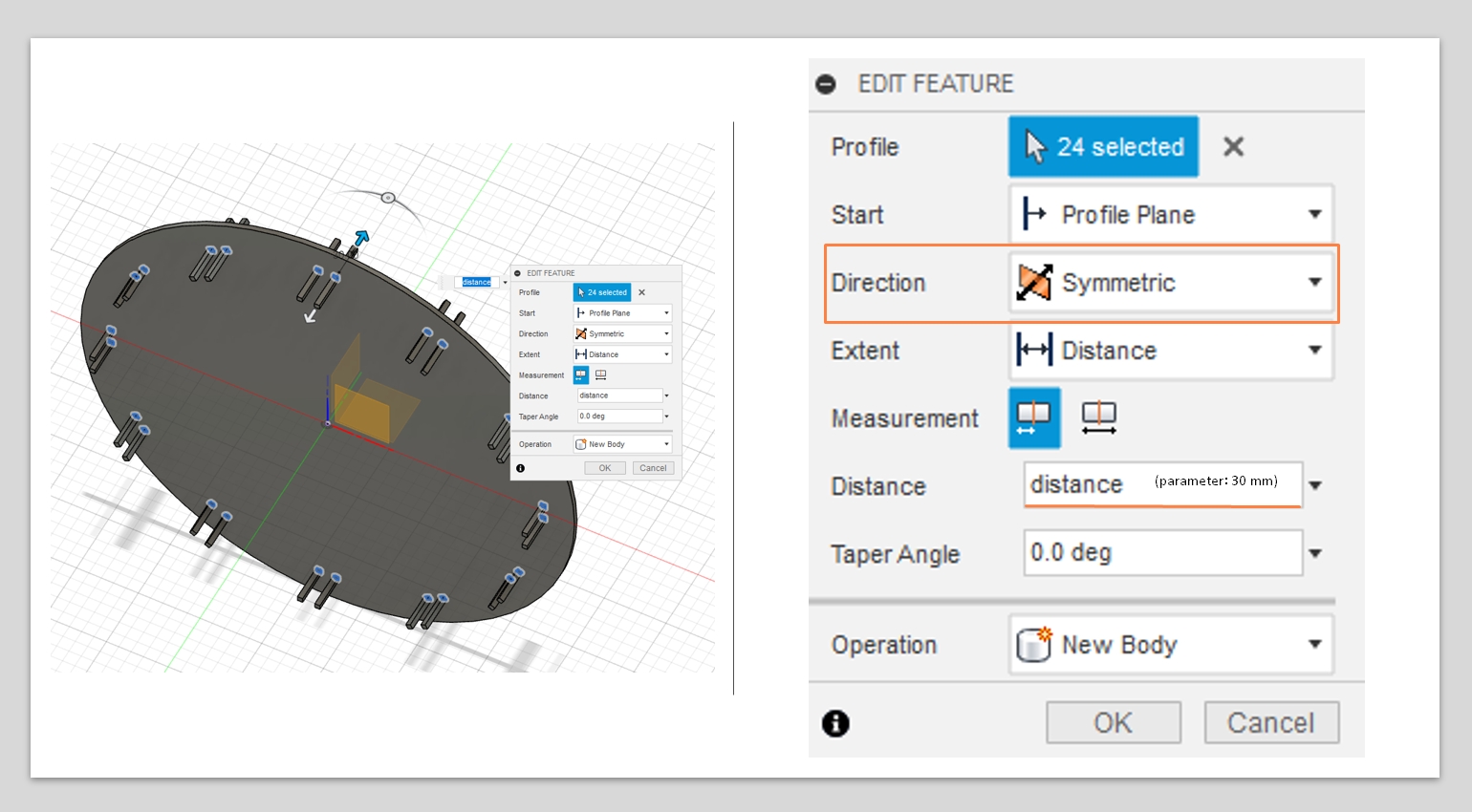Click OK in the small viewport dialog

tap(605, 468)
